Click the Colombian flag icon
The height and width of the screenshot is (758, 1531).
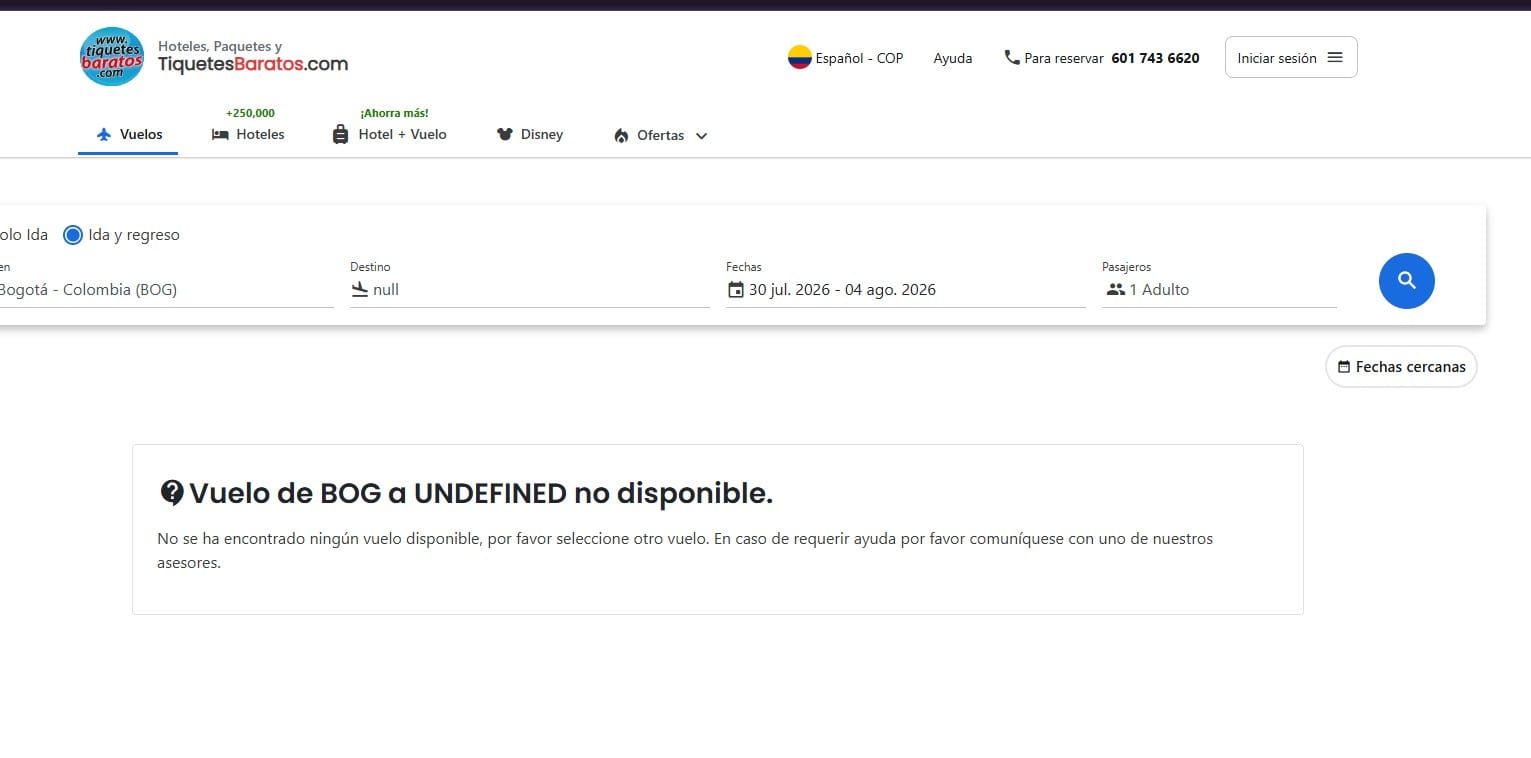click(799, 58)
